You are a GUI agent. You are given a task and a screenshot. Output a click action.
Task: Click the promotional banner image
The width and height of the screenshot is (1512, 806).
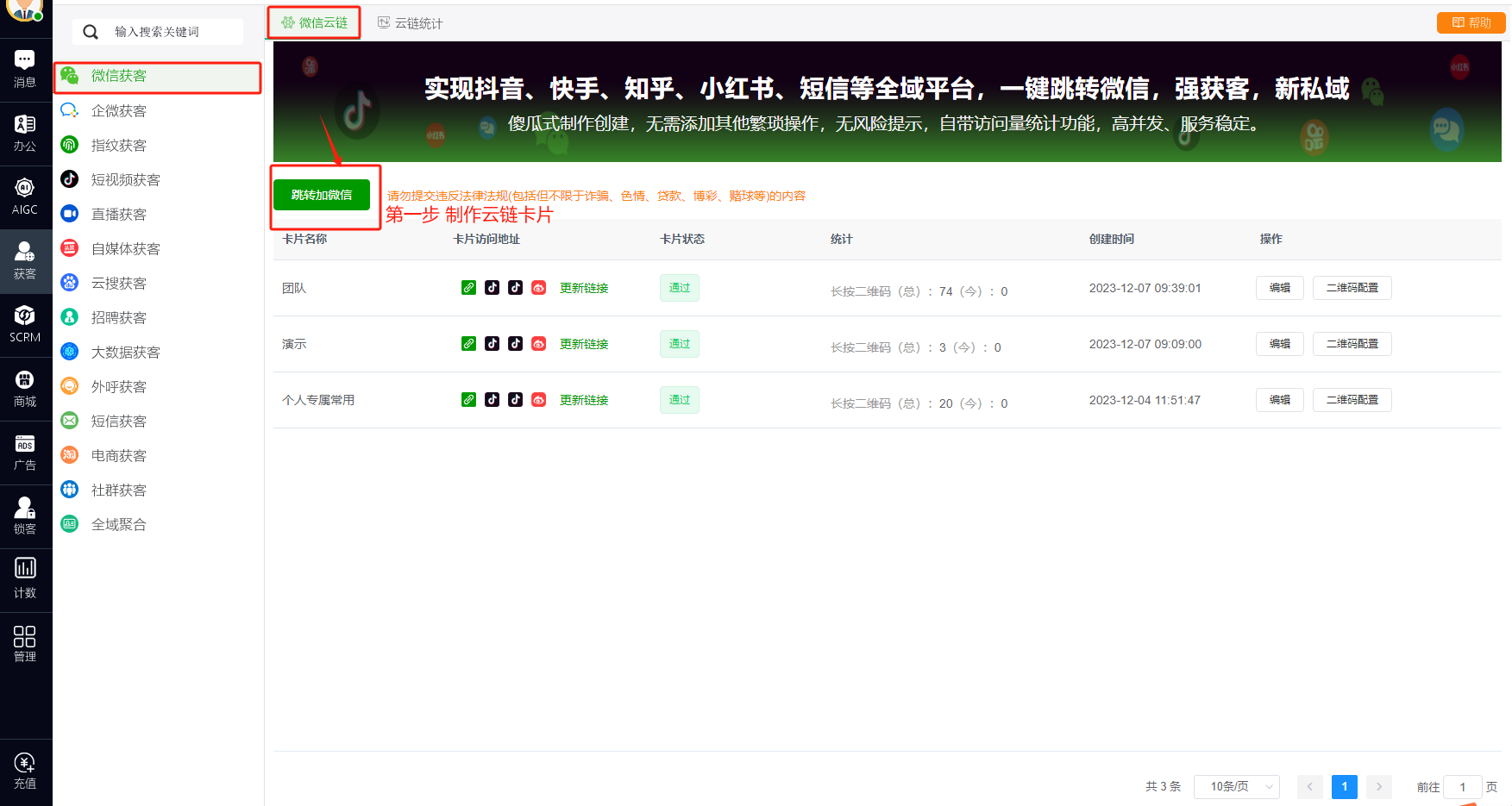pyautogui.click(x=888, y=102)
